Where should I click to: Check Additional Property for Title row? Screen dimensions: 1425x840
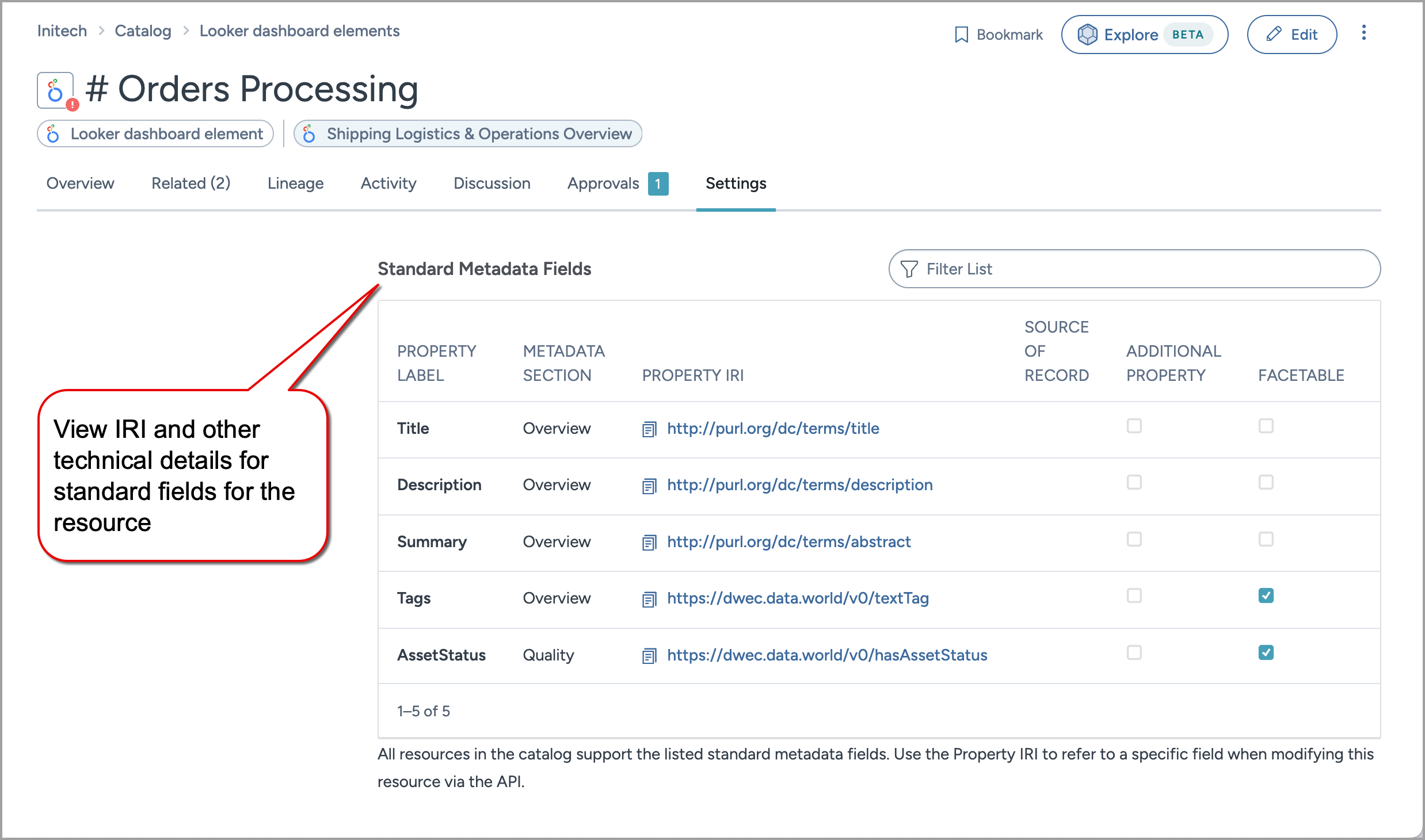[x=1134, y=426]
